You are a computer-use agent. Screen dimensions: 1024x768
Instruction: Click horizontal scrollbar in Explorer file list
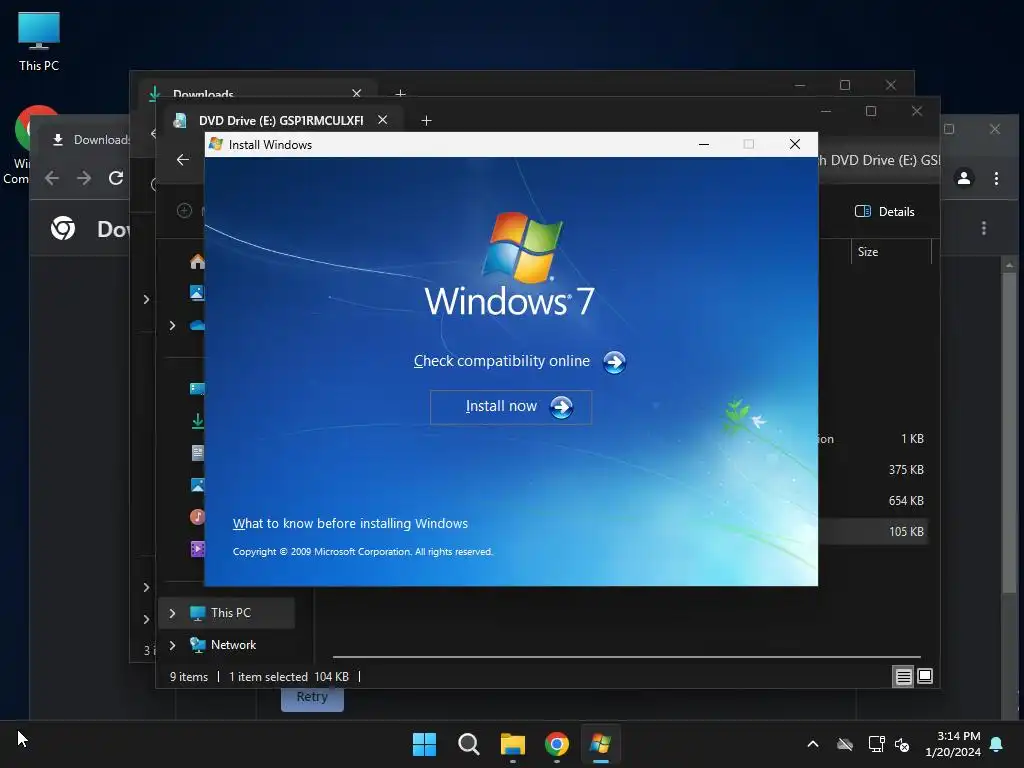pyautogui.click(x=627, y=657)
